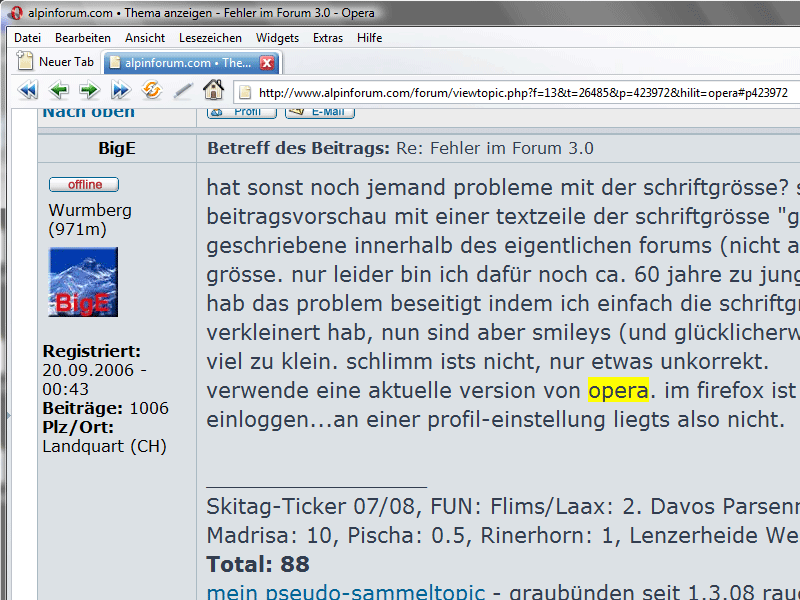Reload the page with the orange icon
Screen dimensions: 800x600
pyautogui.click(x=152, y=91)
